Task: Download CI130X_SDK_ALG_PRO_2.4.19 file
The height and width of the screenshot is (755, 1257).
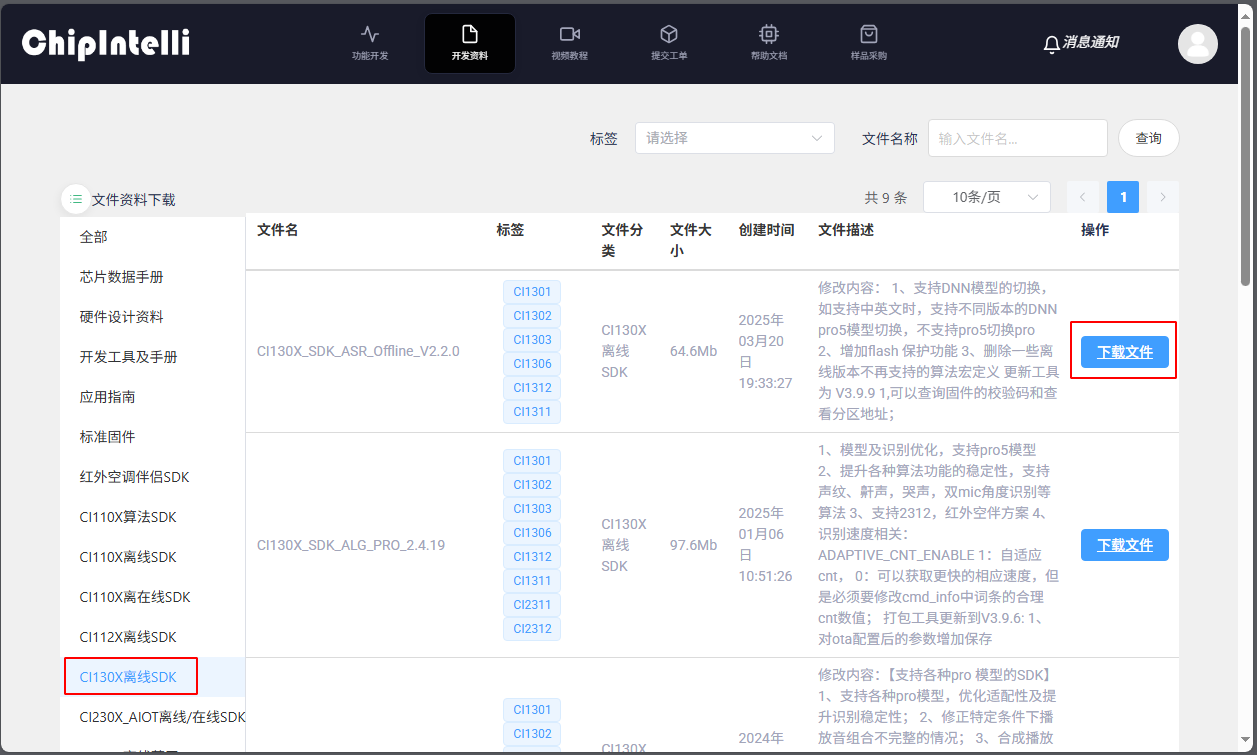Action: (x=1125, y=545)
